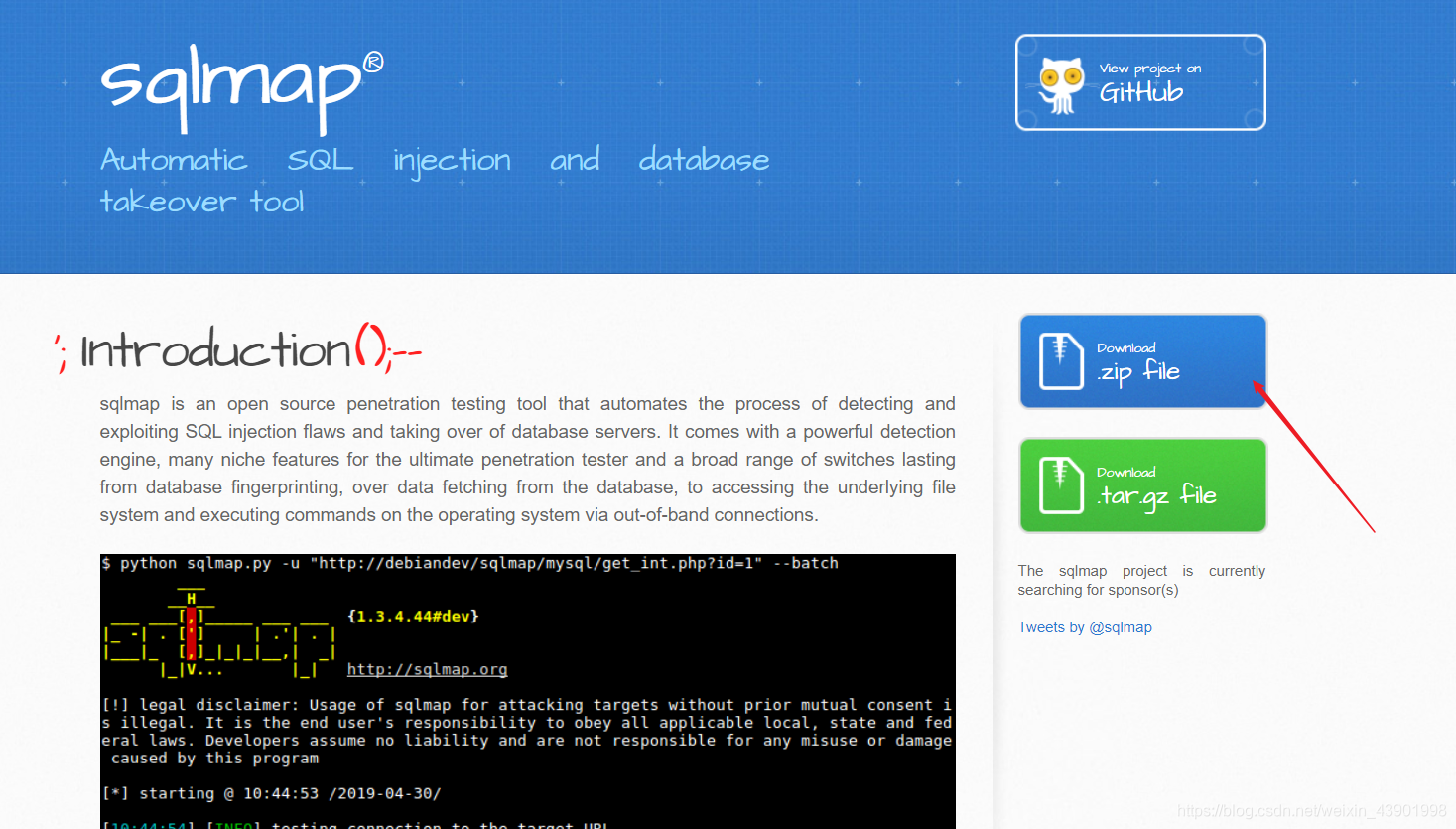Screen dimensions: 1456x829
Task: Click the python sqlmap.py command line
Action: [x=470, y=563]
